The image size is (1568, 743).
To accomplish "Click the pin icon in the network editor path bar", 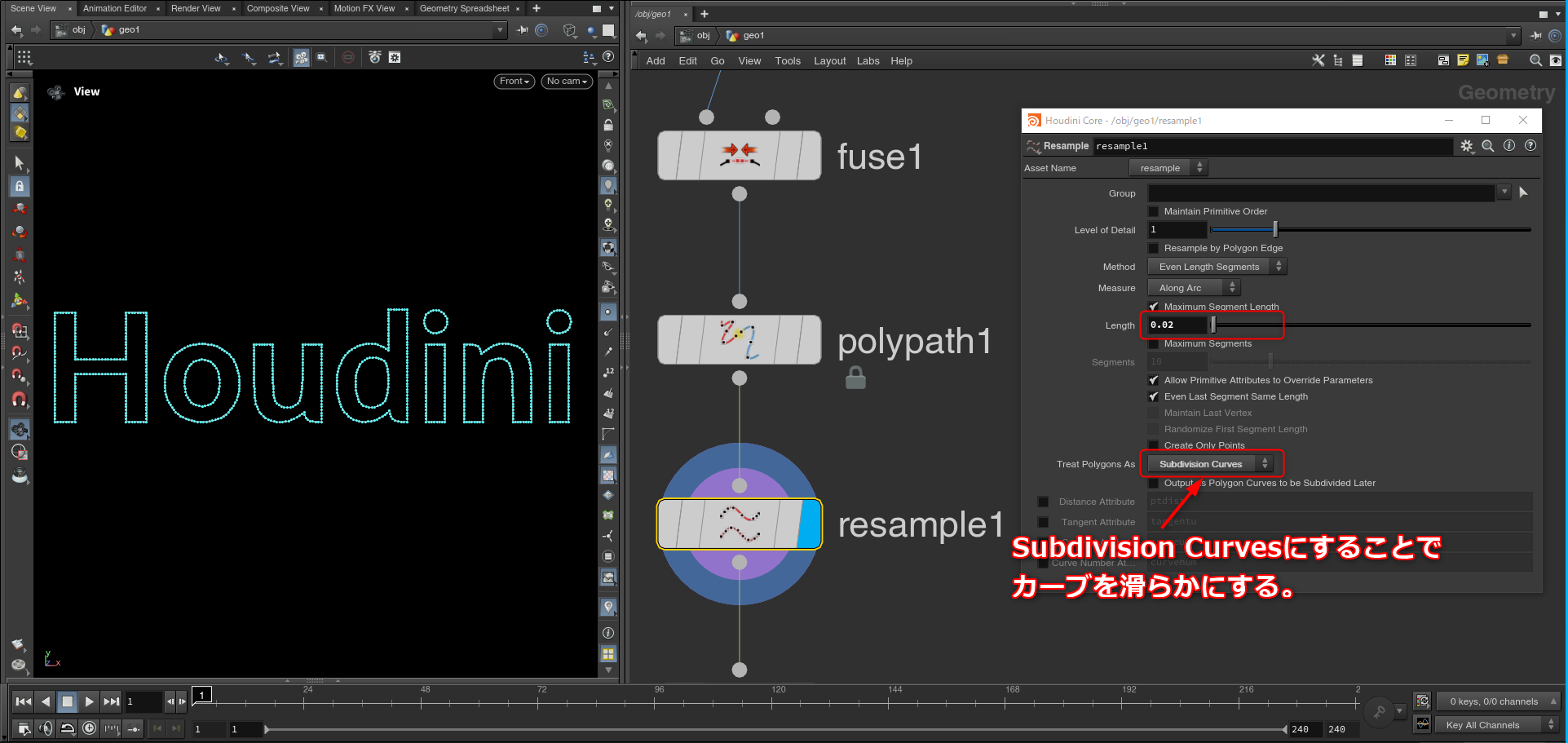I will pos(1535,36).
